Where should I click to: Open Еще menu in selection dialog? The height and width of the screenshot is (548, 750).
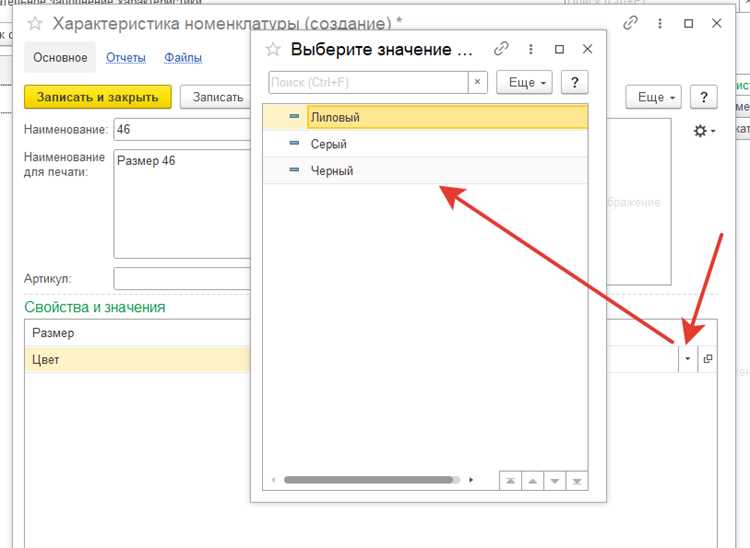tap(524, 82)
